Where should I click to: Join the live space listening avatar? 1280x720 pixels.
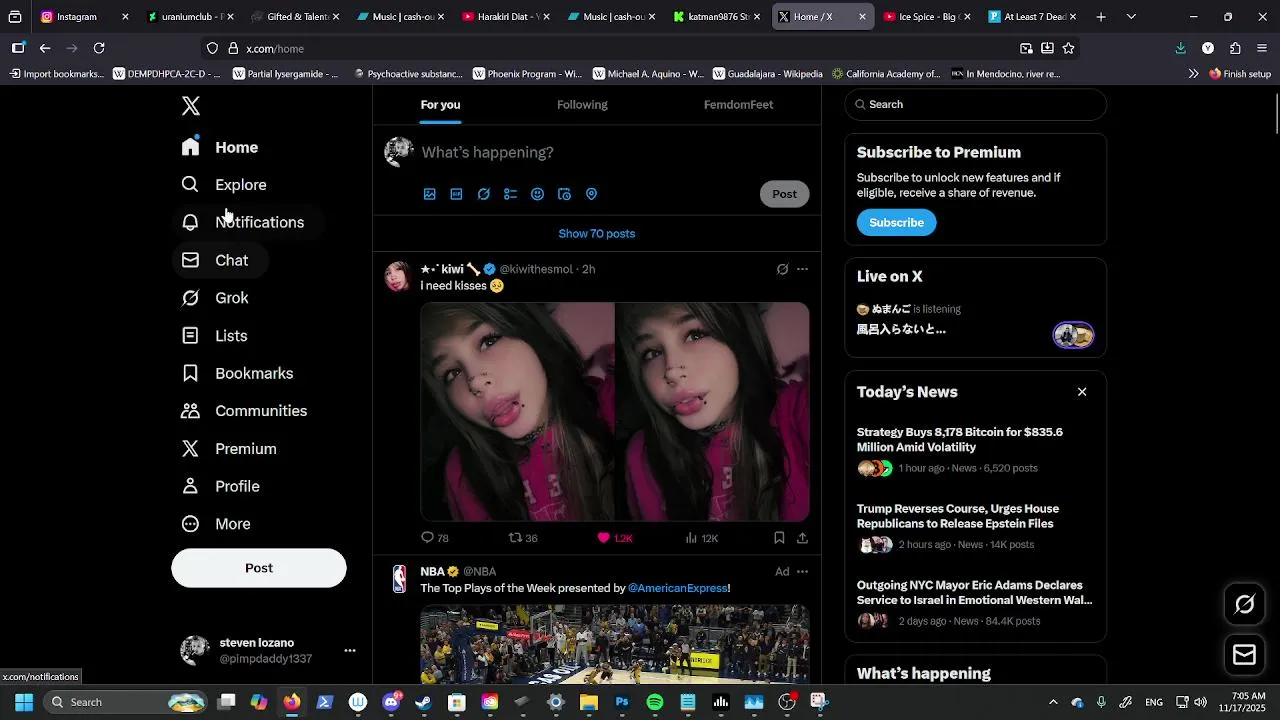pyautogui.click(x=1073, y=335)
